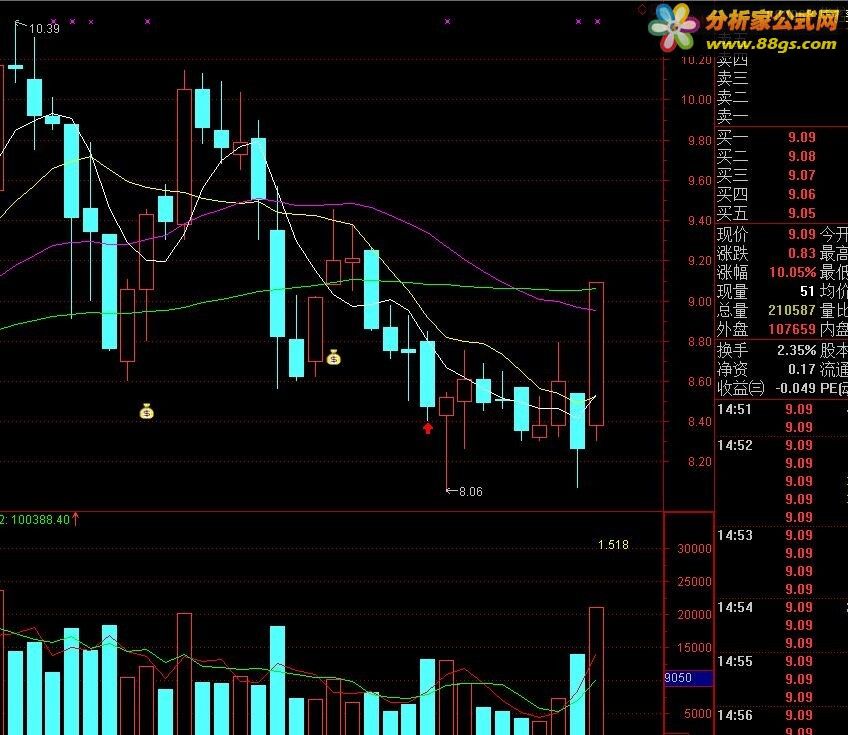Select the 14:54 tick trade row
This screenshot has height=735, width=848.
click(x=781, y=607)
